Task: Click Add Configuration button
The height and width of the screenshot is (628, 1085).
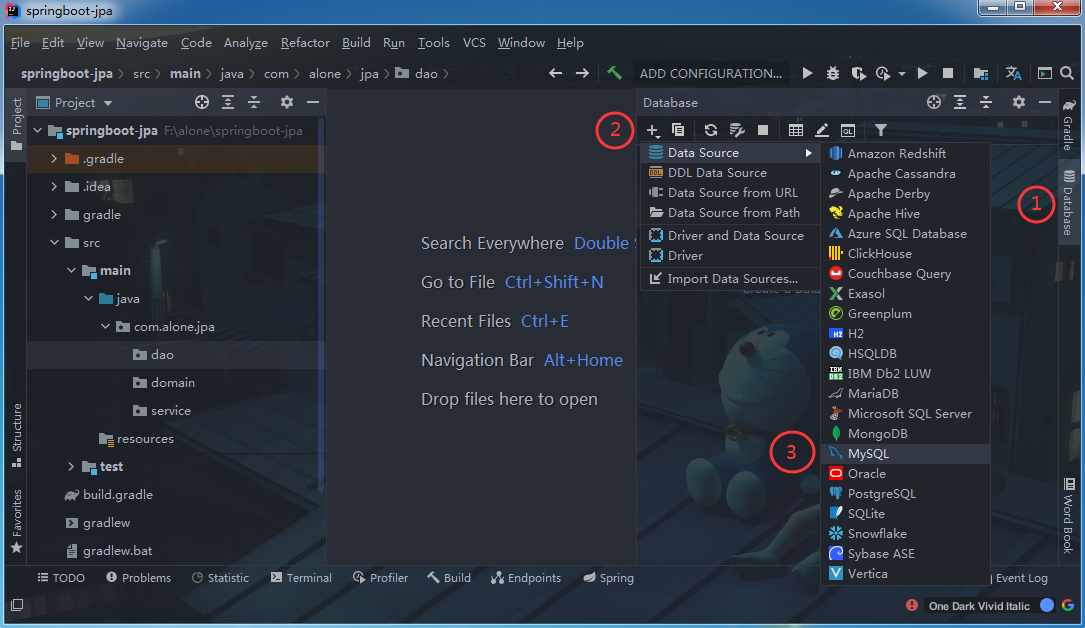Action: click(x=711, y=73)
